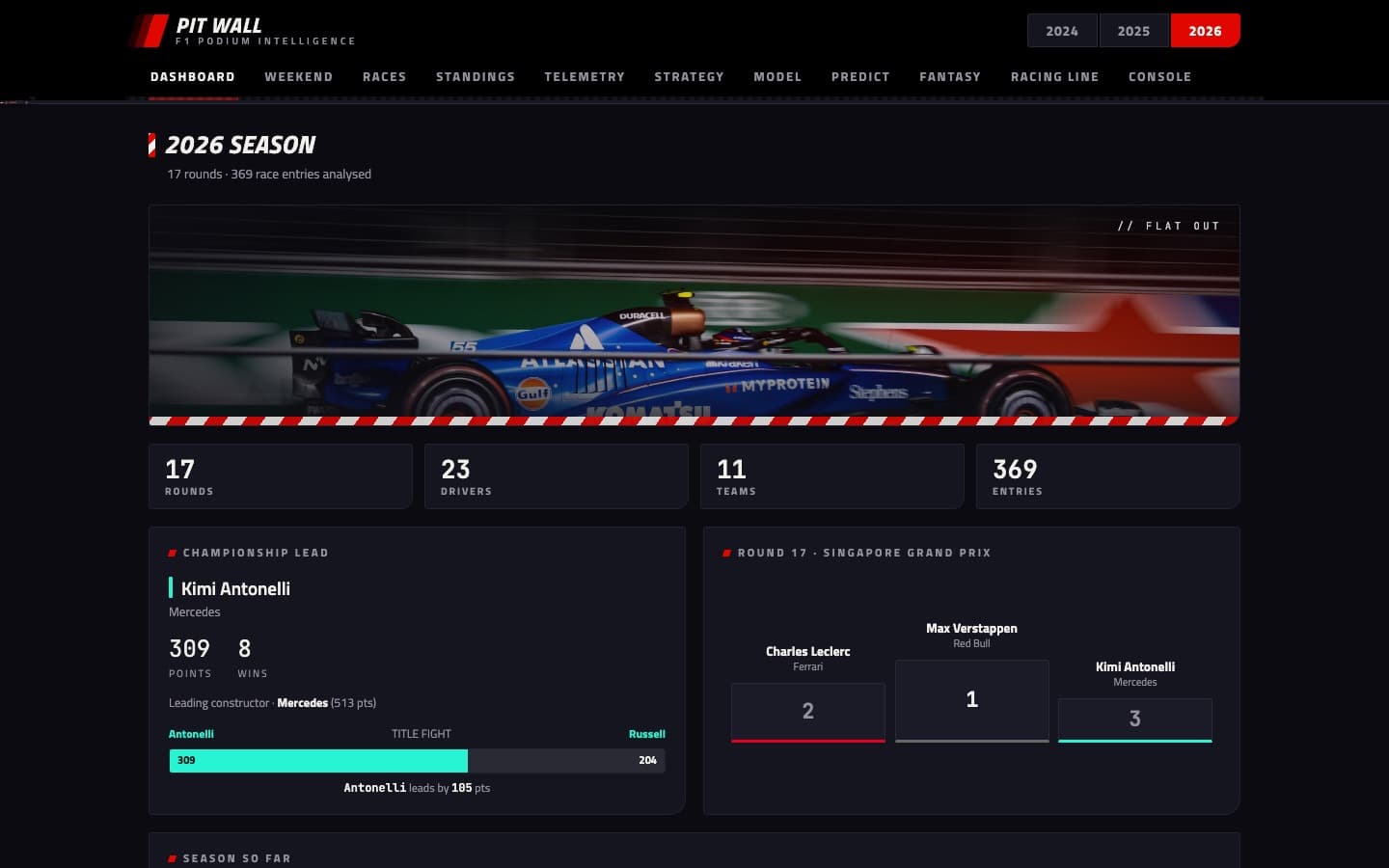This screenshot has height=868, width=1389.
Task: Click Charles Leclerc on the podium
Action: click(808, 652)
